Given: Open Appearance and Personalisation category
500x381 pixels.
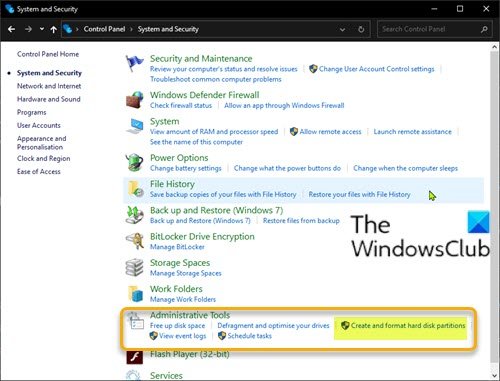Looking at the screenshot, I should (x=42, y=143).
